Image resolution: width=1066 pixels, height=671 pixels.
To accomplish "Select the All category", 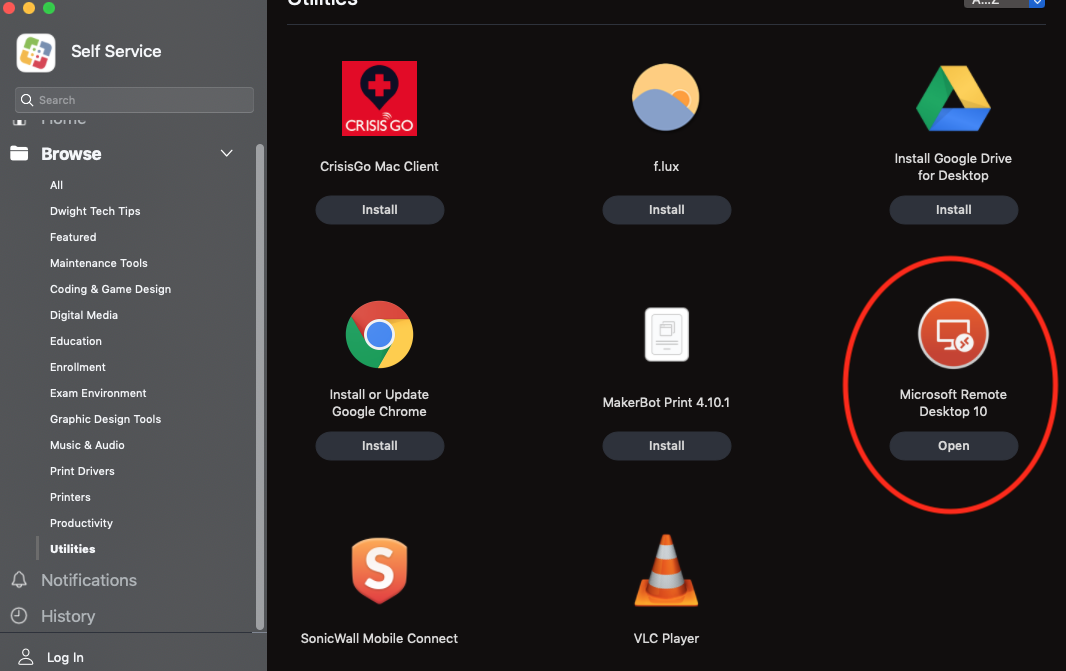I will 56,185.
